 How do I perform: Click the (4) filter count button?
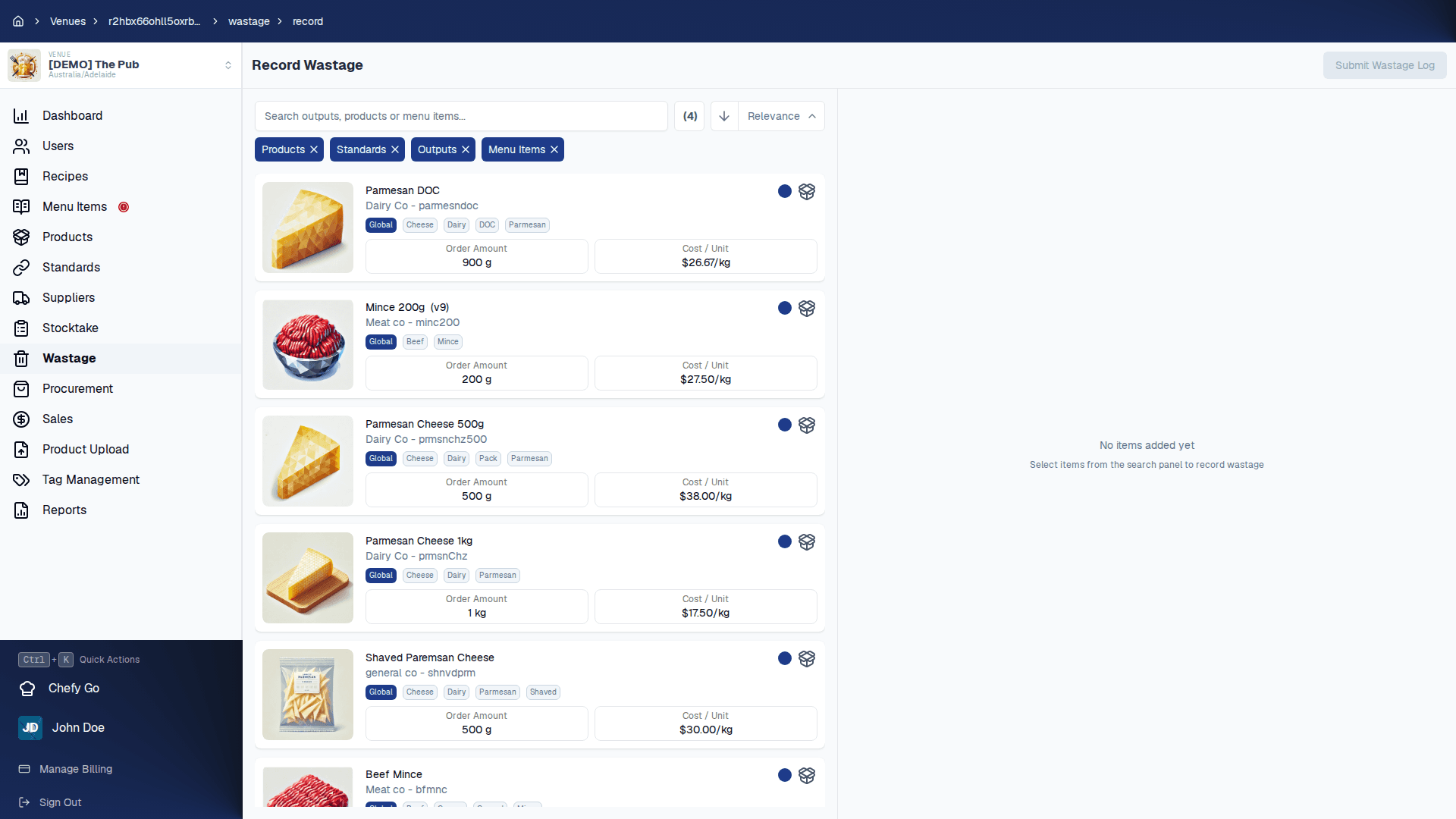pyautogui.click(x=689, y=116)
